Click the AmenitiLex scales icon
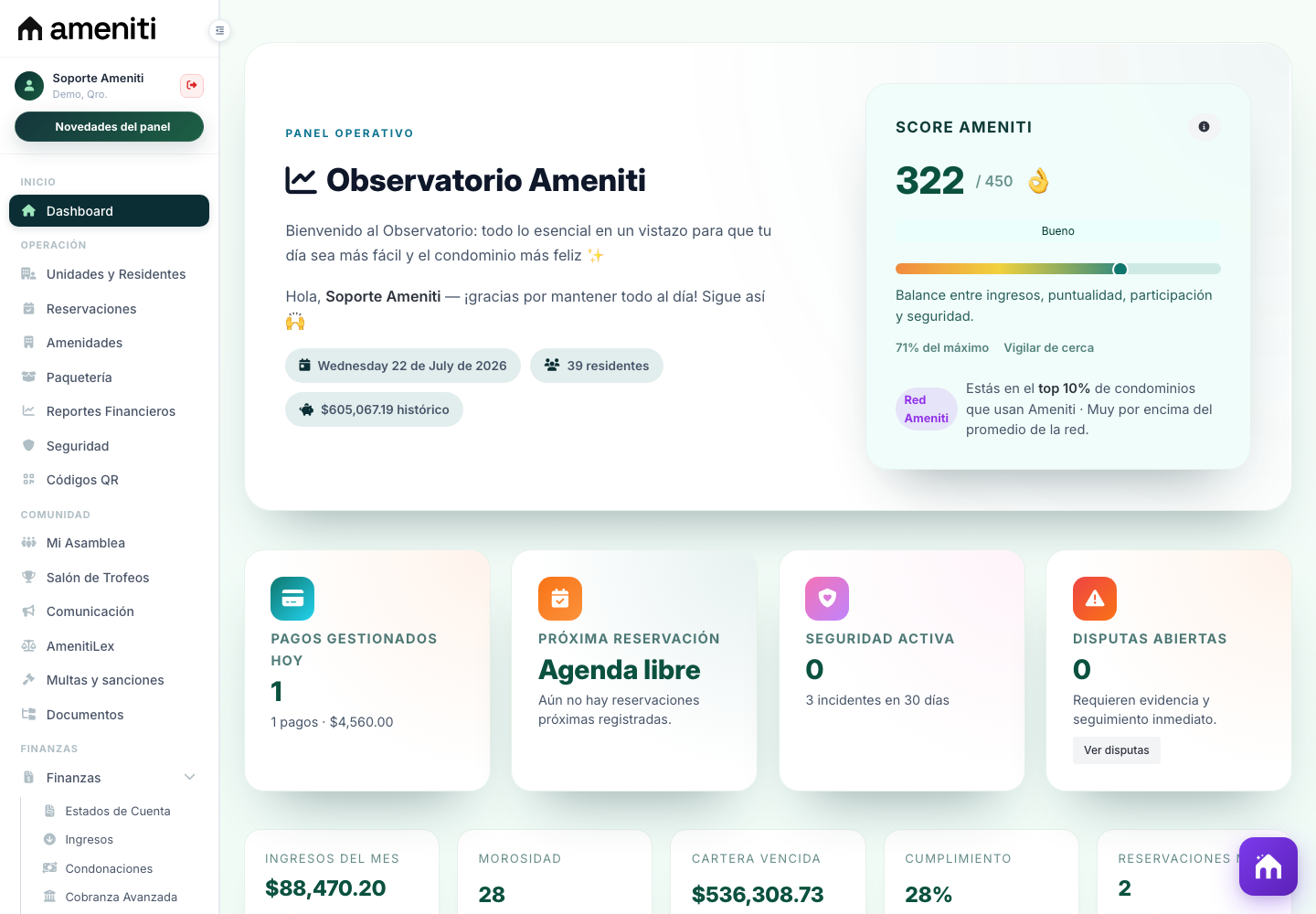This screenshot has width=1316, height=914. 28,646
